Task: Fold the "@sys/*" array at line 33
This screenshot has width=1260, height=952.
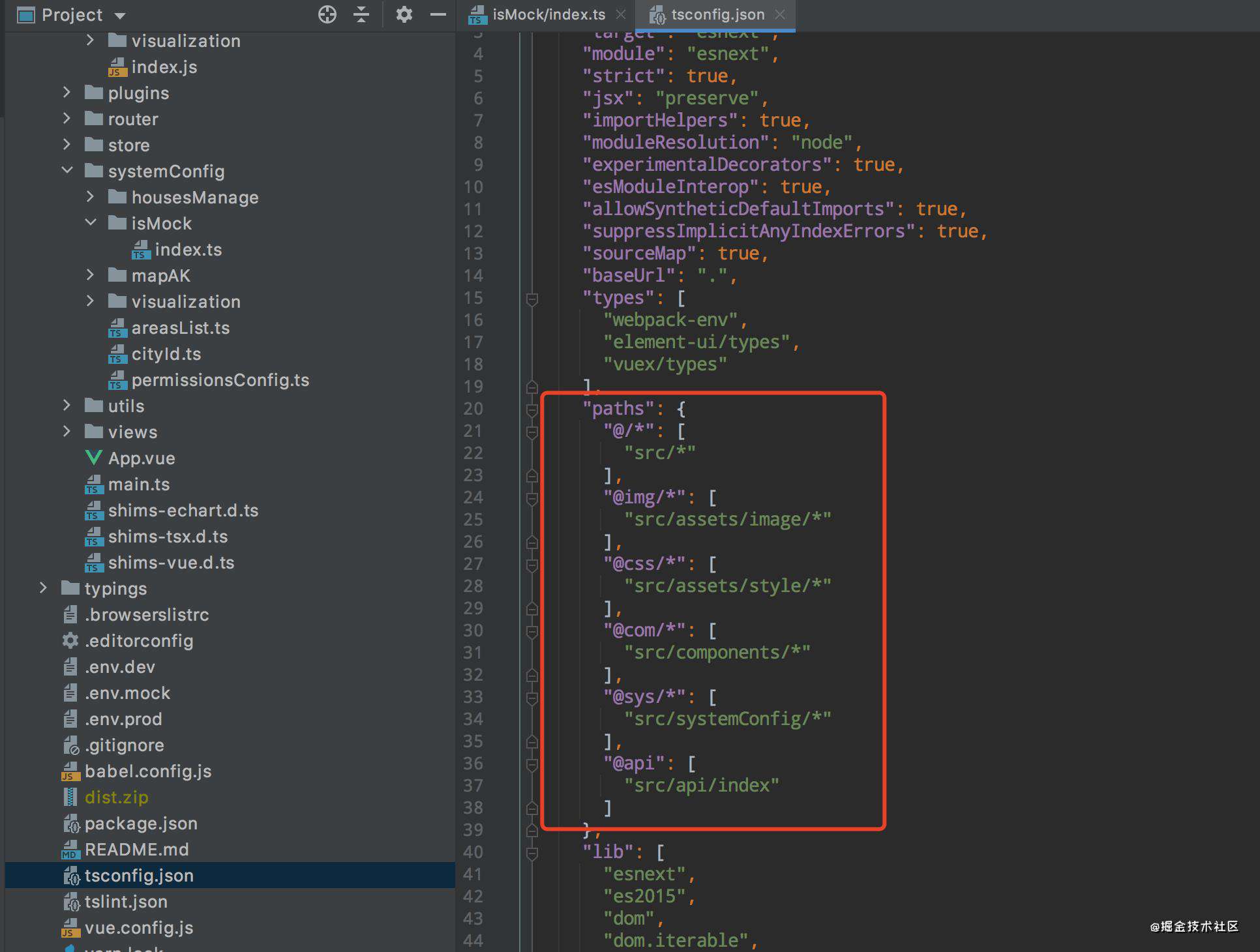Action: click(532, 698)
